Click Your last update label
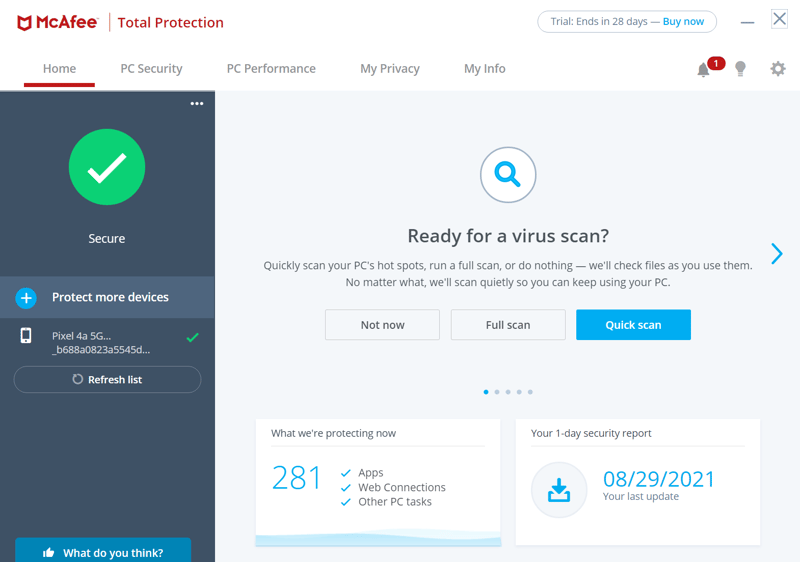Image resolution: width=800 pixels, height=562 pixels. [641, 496]
